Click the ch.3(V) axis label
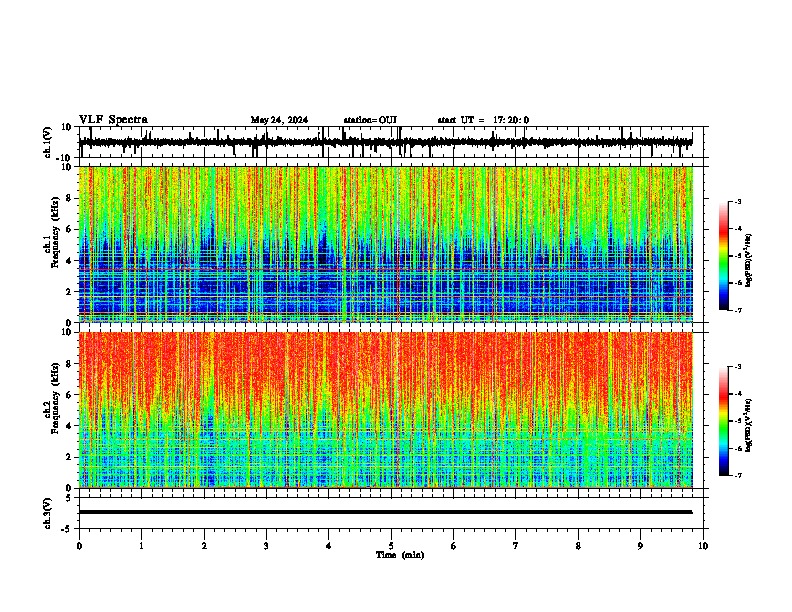 coord(48,513)
